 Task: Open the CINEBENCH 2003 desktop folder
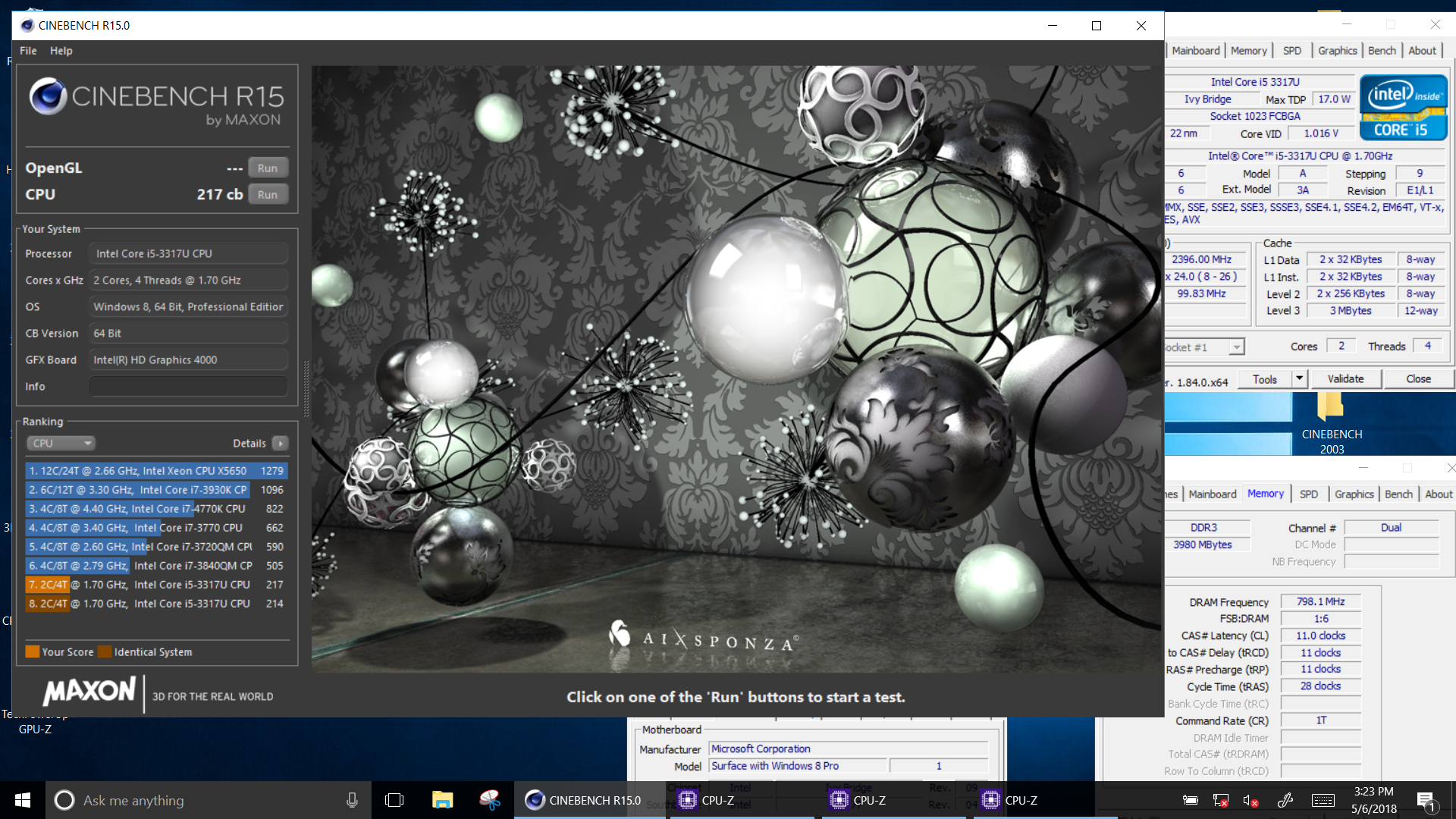click(x=1331, y=423)
